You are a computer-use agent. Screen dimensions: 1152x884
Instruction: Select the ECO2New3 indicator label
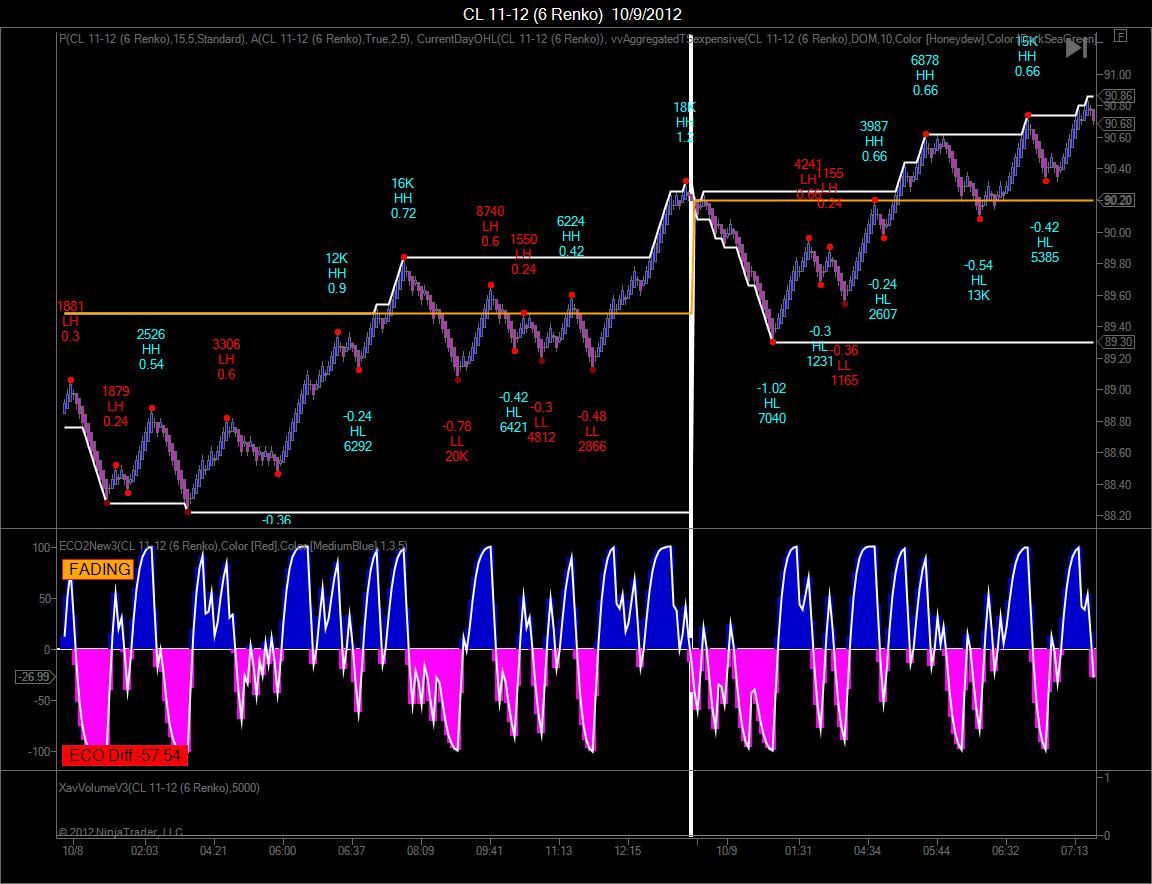click(233, 546)
